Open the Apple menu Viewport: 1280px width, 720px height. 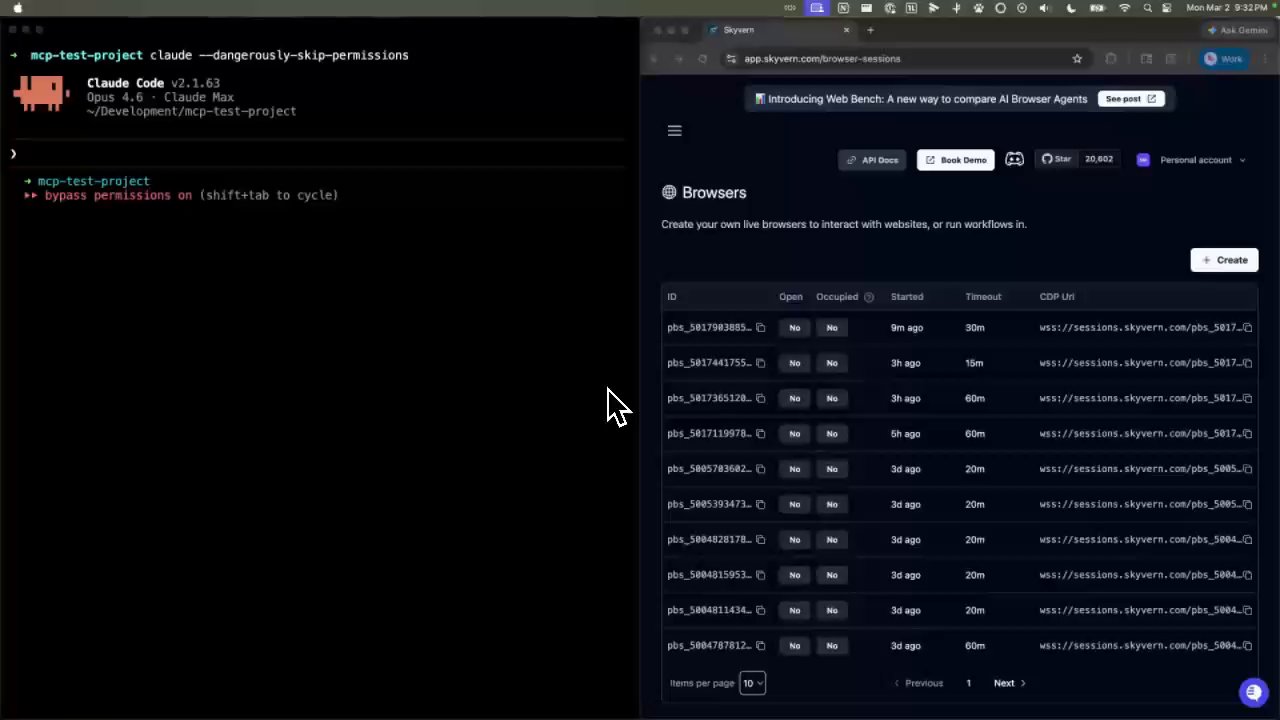click(17, 8)
